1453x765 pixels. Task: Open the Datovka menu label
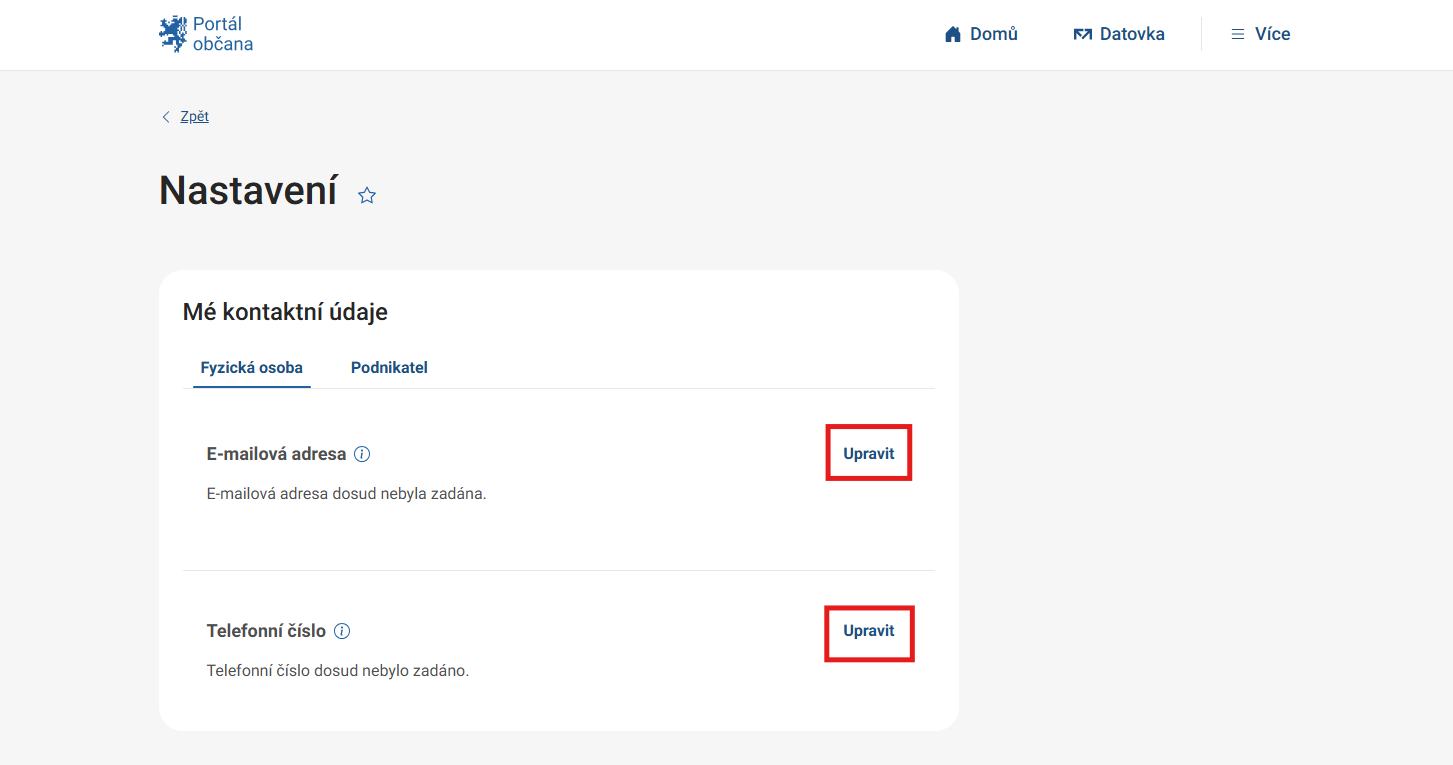point(1132,34)
